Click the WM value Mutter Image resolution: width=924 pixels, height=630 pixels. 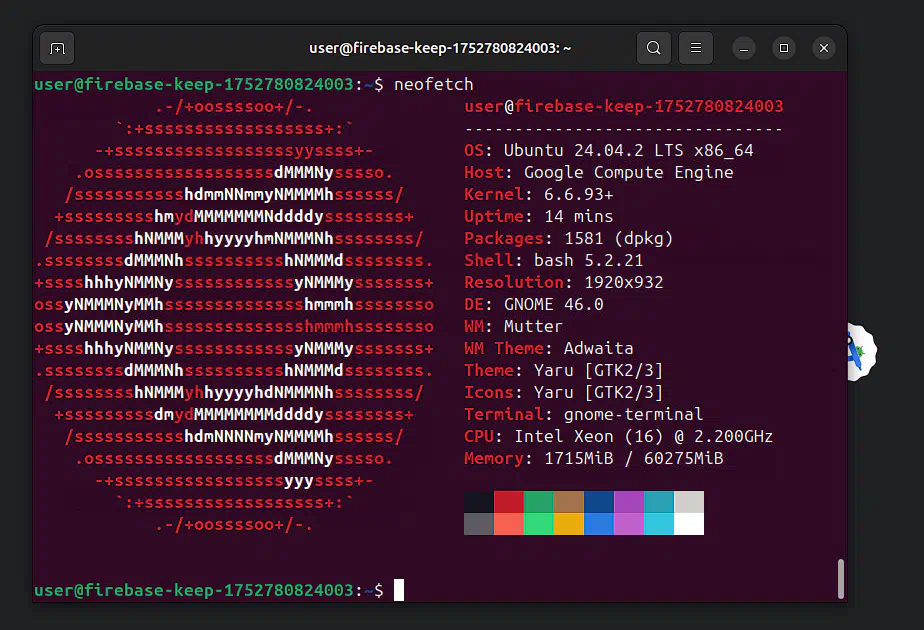533,326
